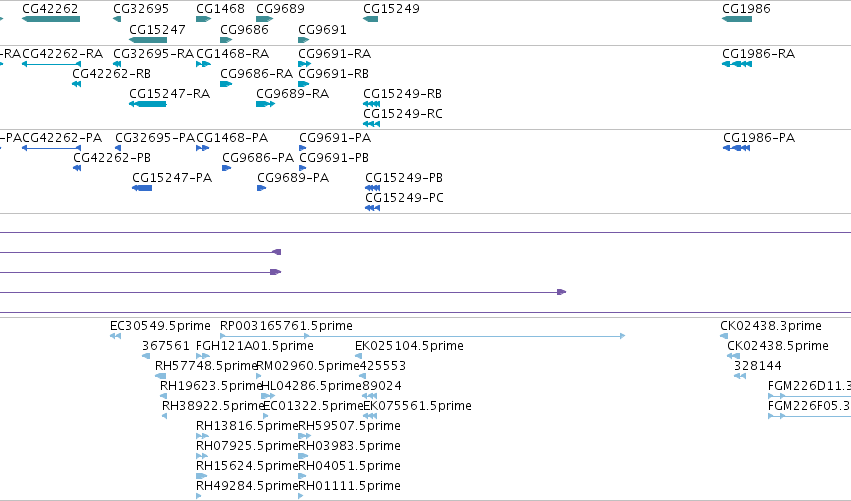
Task: Select the RP003165761.5prime EST label
Action: click(x=287, y=326)
